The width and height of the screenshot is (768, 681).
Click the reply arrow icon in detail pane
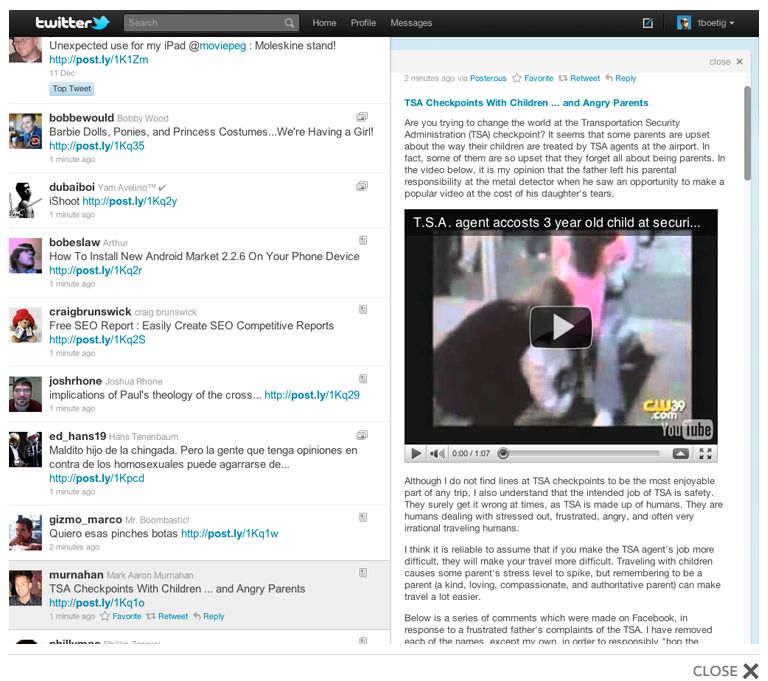609,78
